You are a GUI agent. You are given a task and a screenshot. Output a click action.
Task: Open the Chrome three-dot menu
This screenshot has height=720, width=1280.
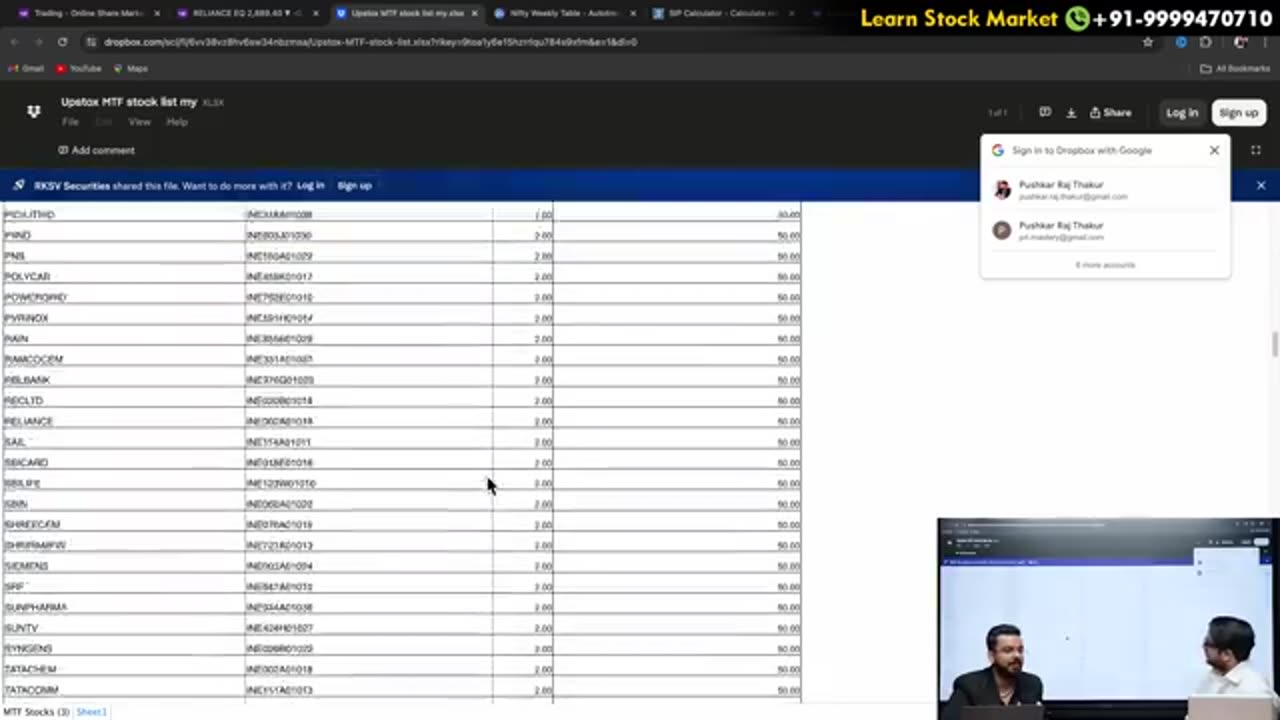click(x=1265, y=42)
